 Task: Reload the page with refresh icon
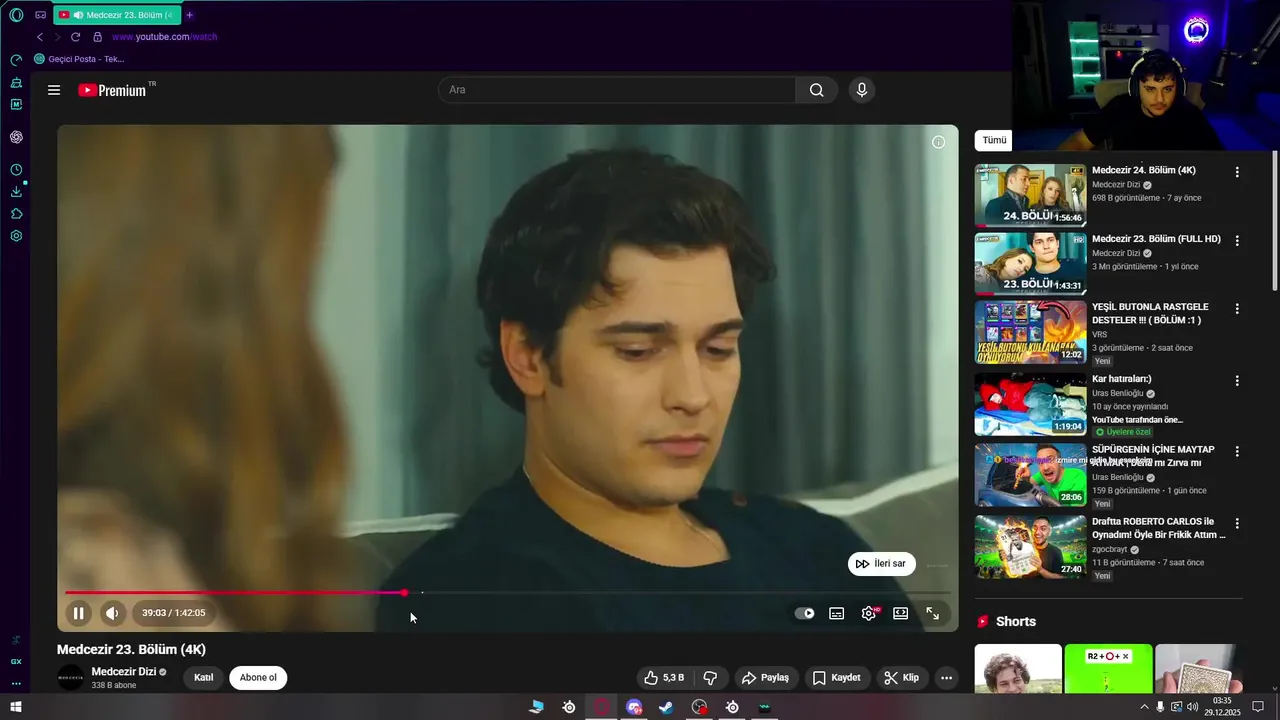point(75,37)
